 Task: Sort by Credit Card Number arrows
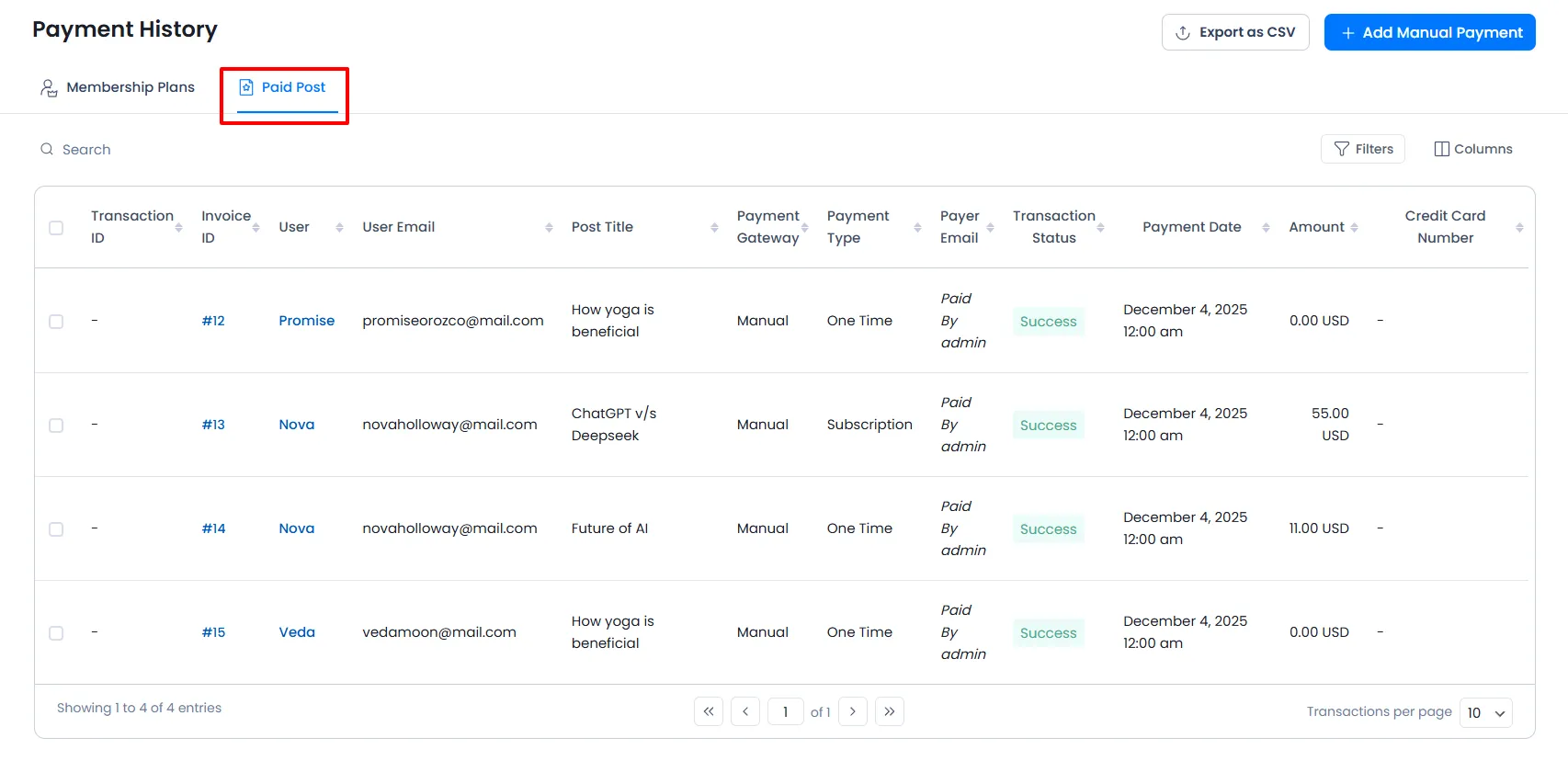pyautogui.click(x=1519, y=227)
